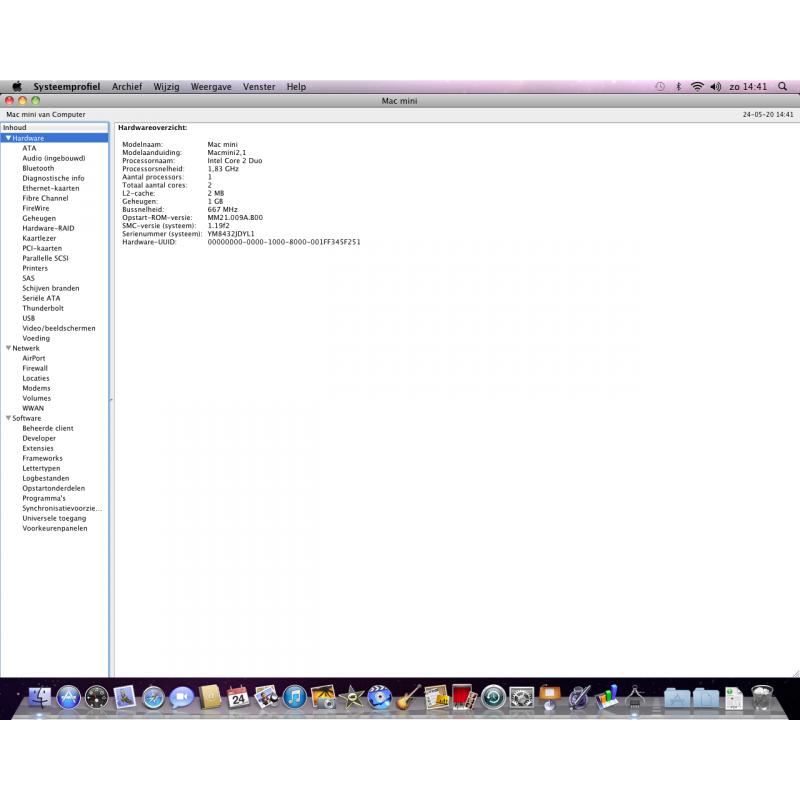Launch Safari from the dock
800x800 pixels.
pyautogui.click(x=153, y=697)
